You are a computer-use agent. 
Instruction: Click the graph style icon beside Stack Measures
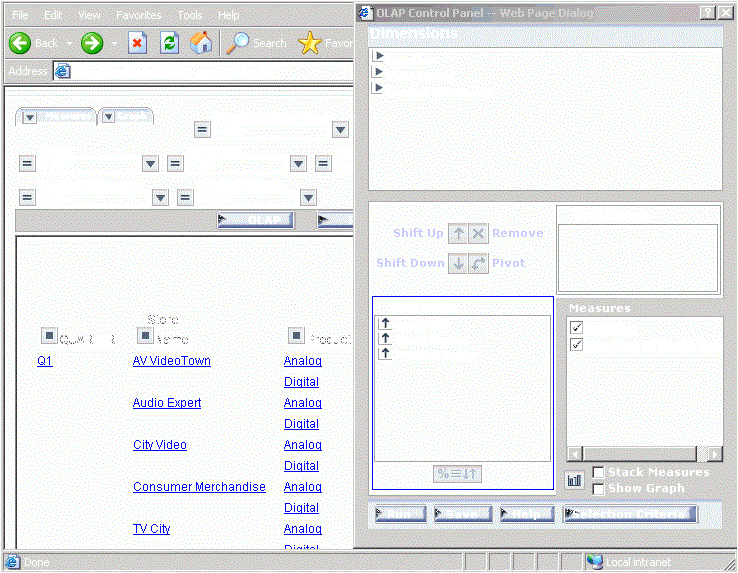pos(574,480)
